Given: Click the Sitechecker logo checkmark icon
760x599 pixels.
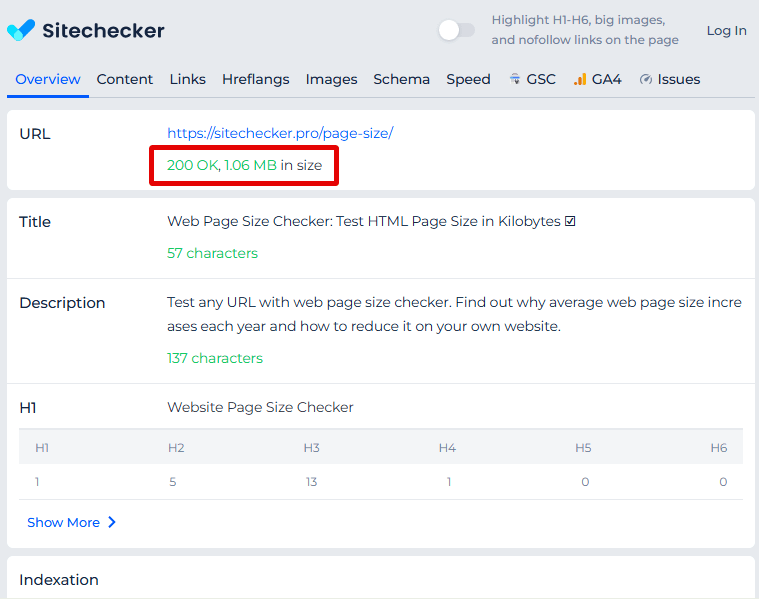Looking at the screenshot, I should tap(21, 30).
